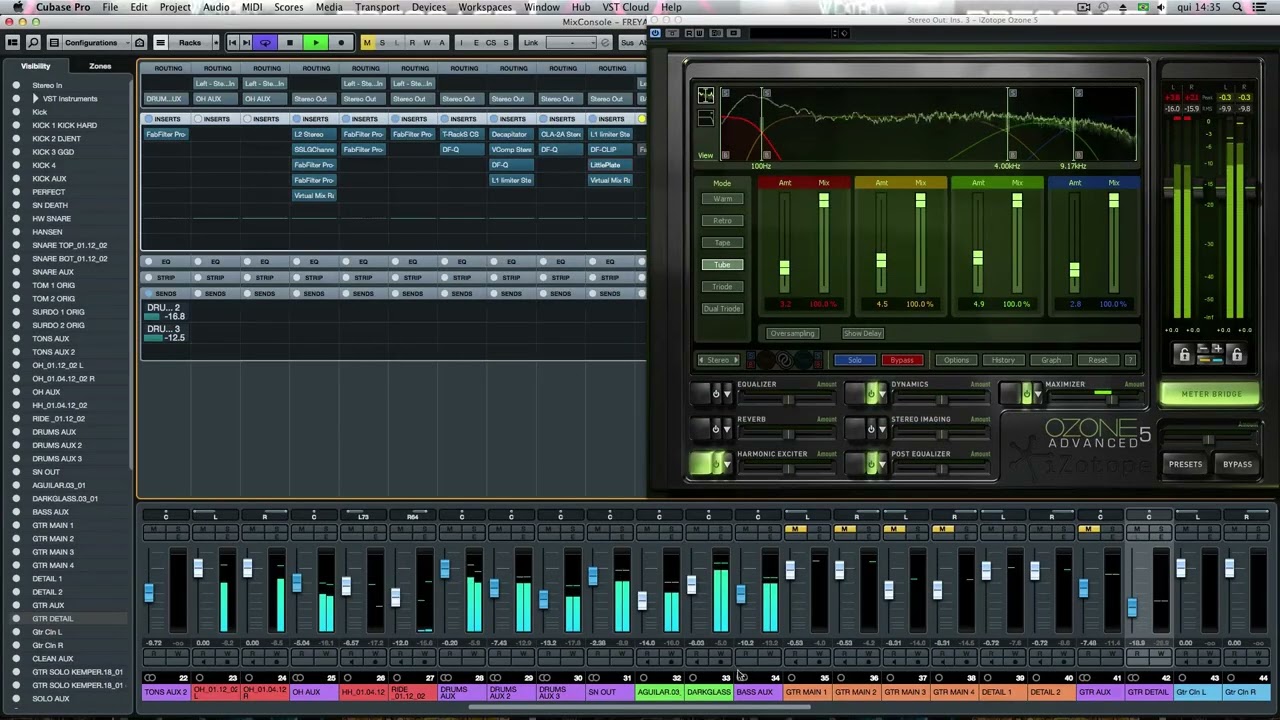1280x720 pixels.
Task: Toggle visibility dot for KICK 2 DJENT
Action: point(16,139)
